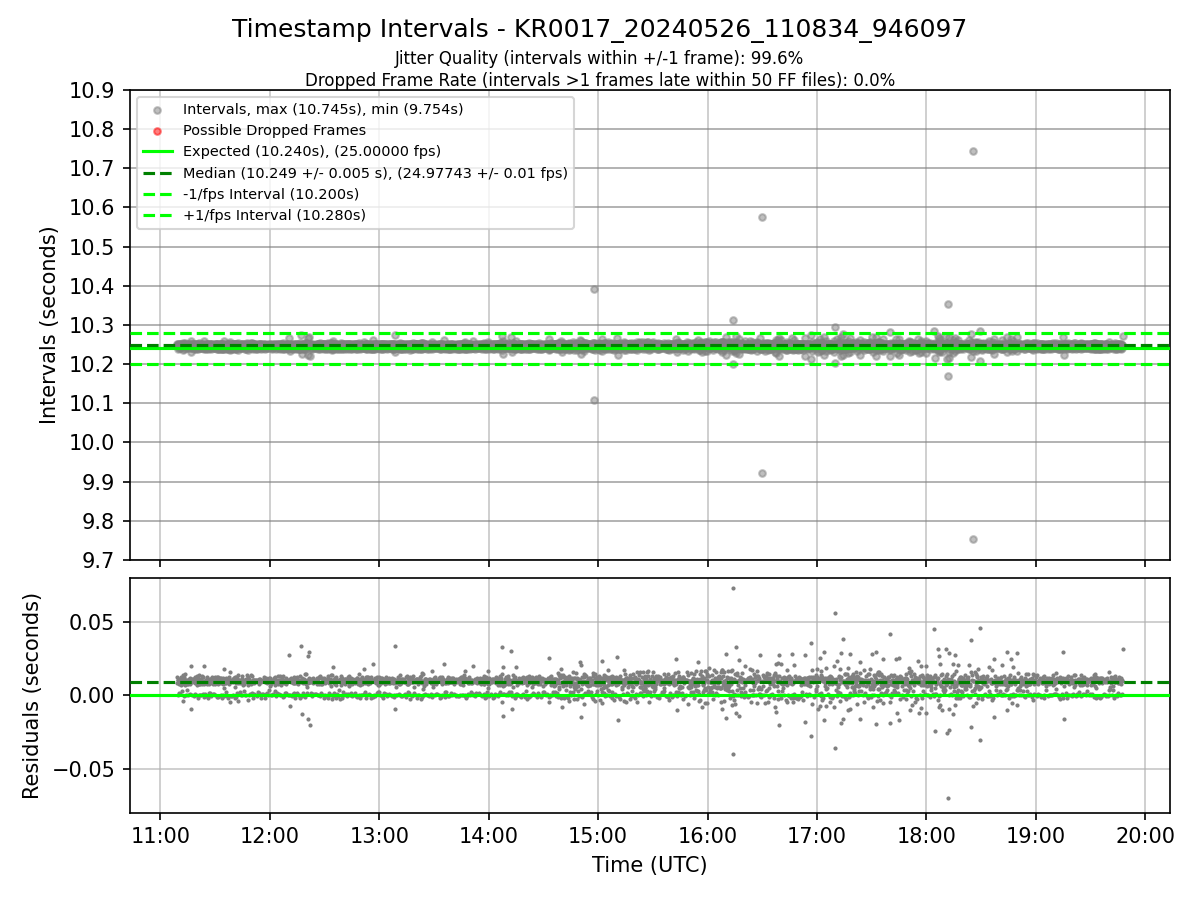Click legend entry '+1/fps Interval (10.280s)'
Viewport: 1200px width, 900px height.
point(274,215)
